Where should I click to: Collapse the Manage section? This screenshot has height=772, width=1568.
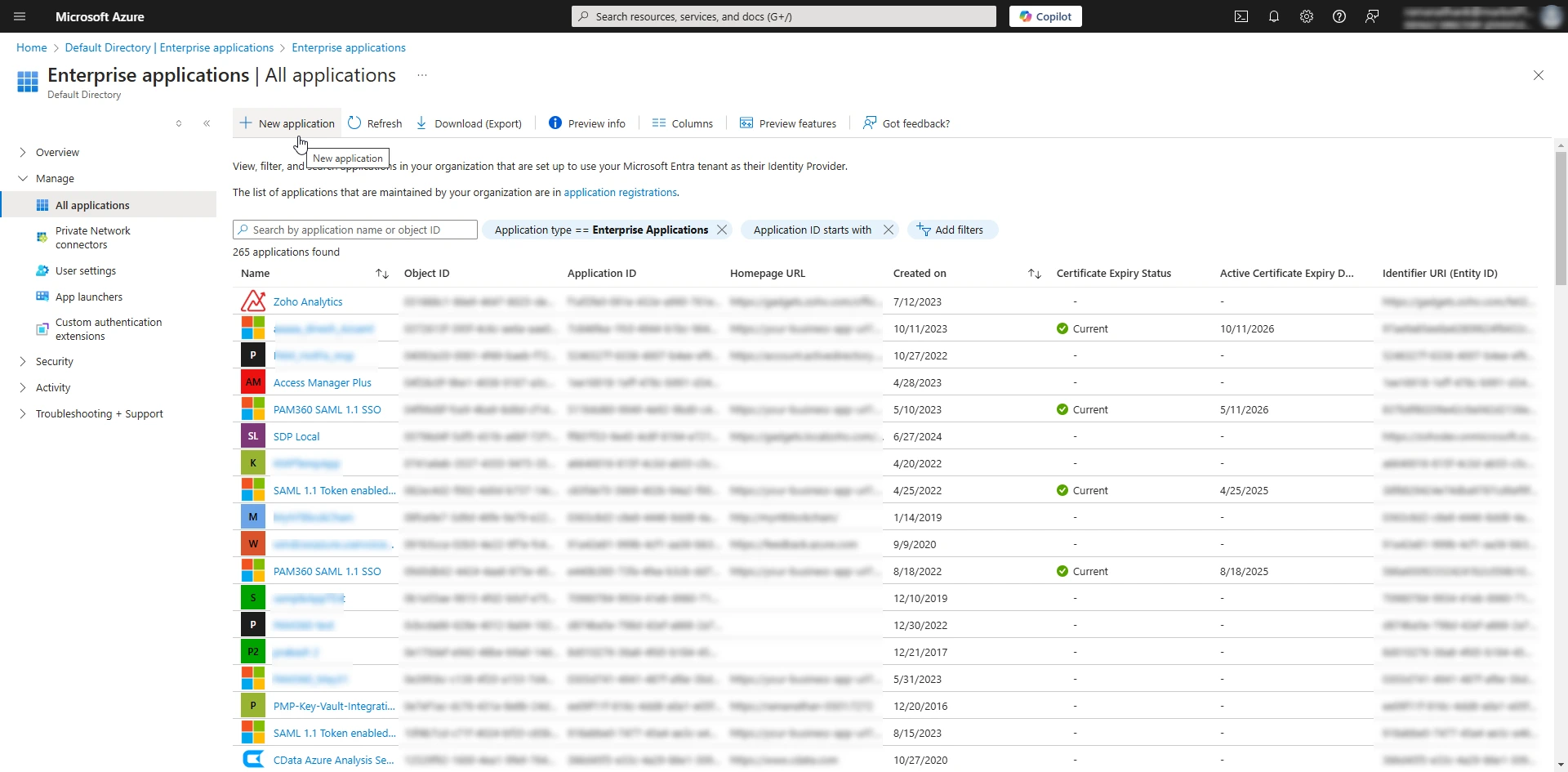pyautogui.click(x=23, y=178)
